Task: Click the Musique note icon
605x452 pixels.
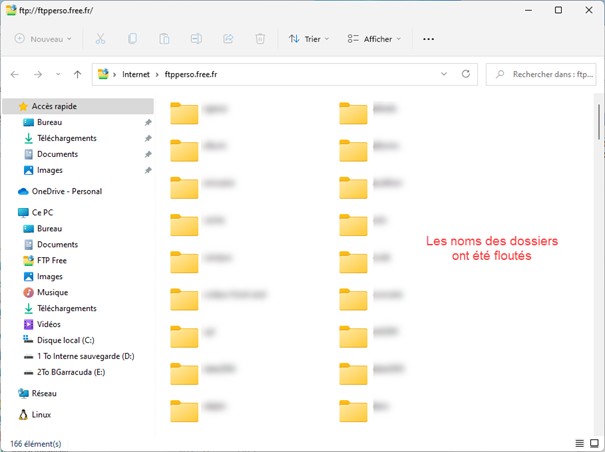Action: [x=29, y=293]
